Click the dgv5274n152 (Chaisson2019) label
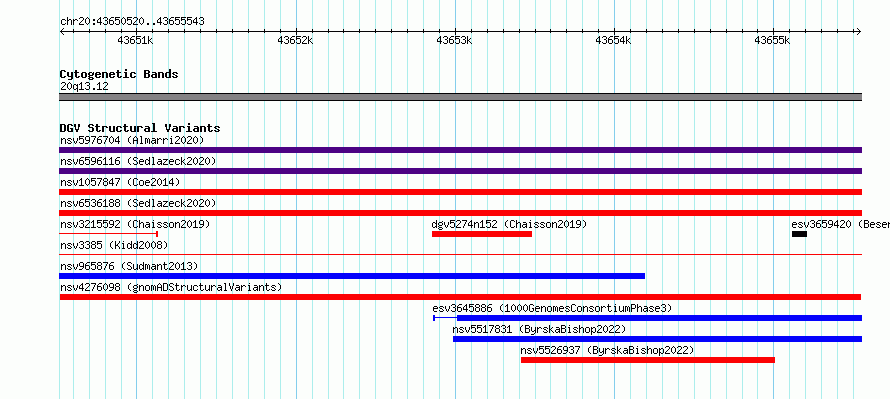Screen dimensions: 890x399 click(509, 224)
